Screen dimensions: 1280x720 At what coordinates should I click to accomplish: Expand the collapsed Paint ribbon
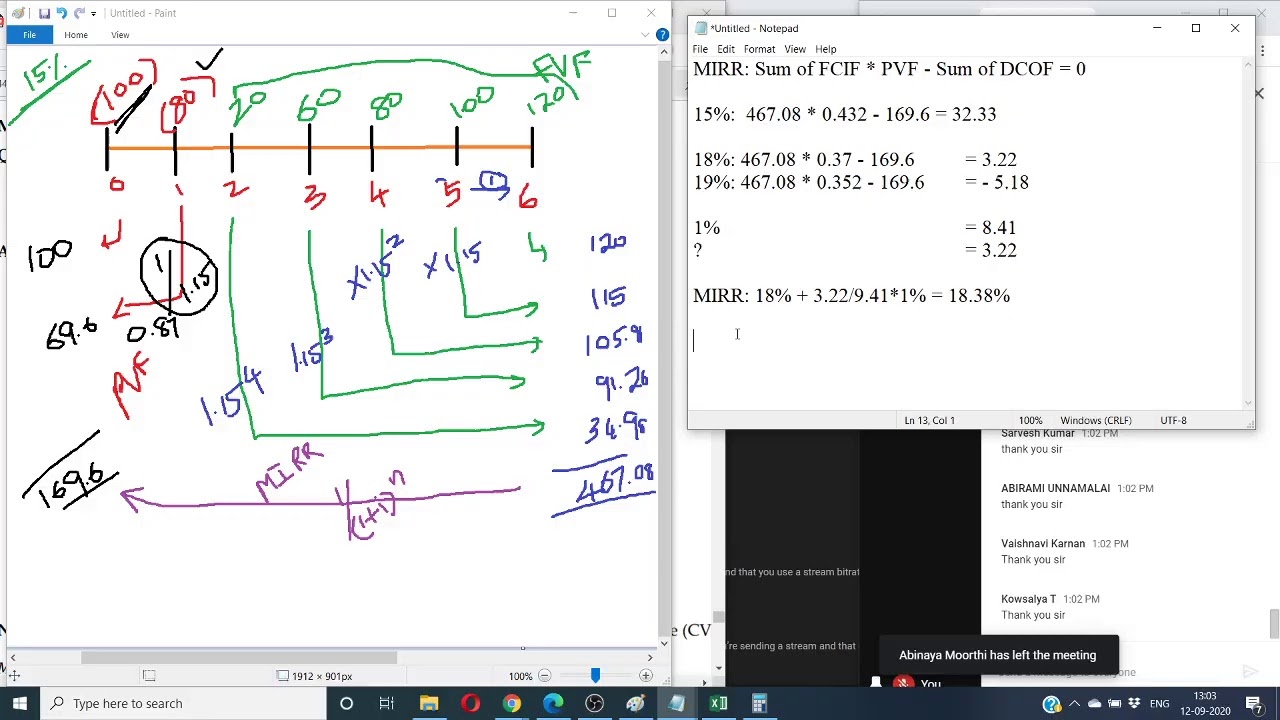[646, 35]
